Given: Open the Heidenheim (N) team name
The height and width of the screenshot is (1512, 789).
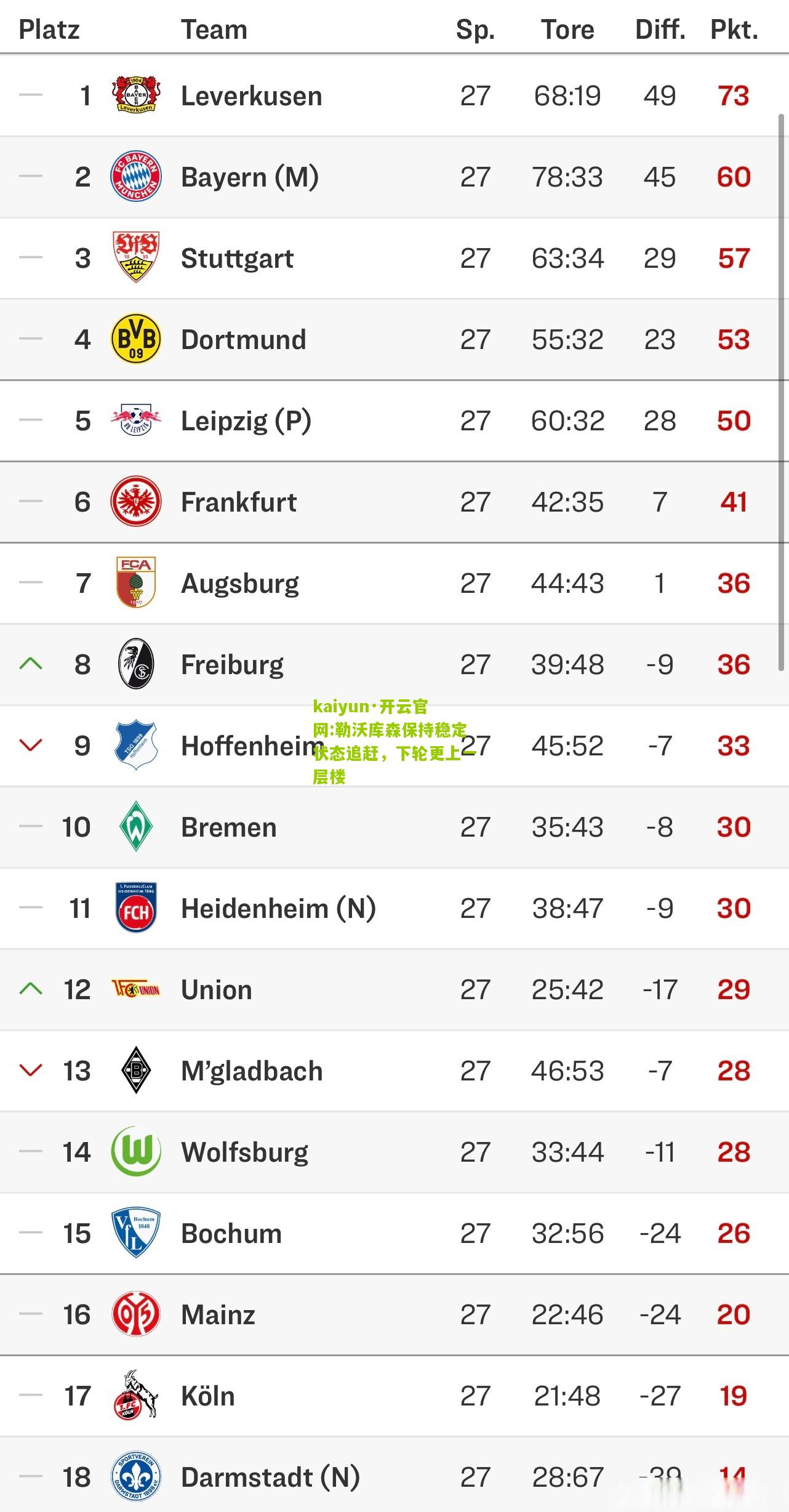Looking at the screenshot, I should pos(278,908).
